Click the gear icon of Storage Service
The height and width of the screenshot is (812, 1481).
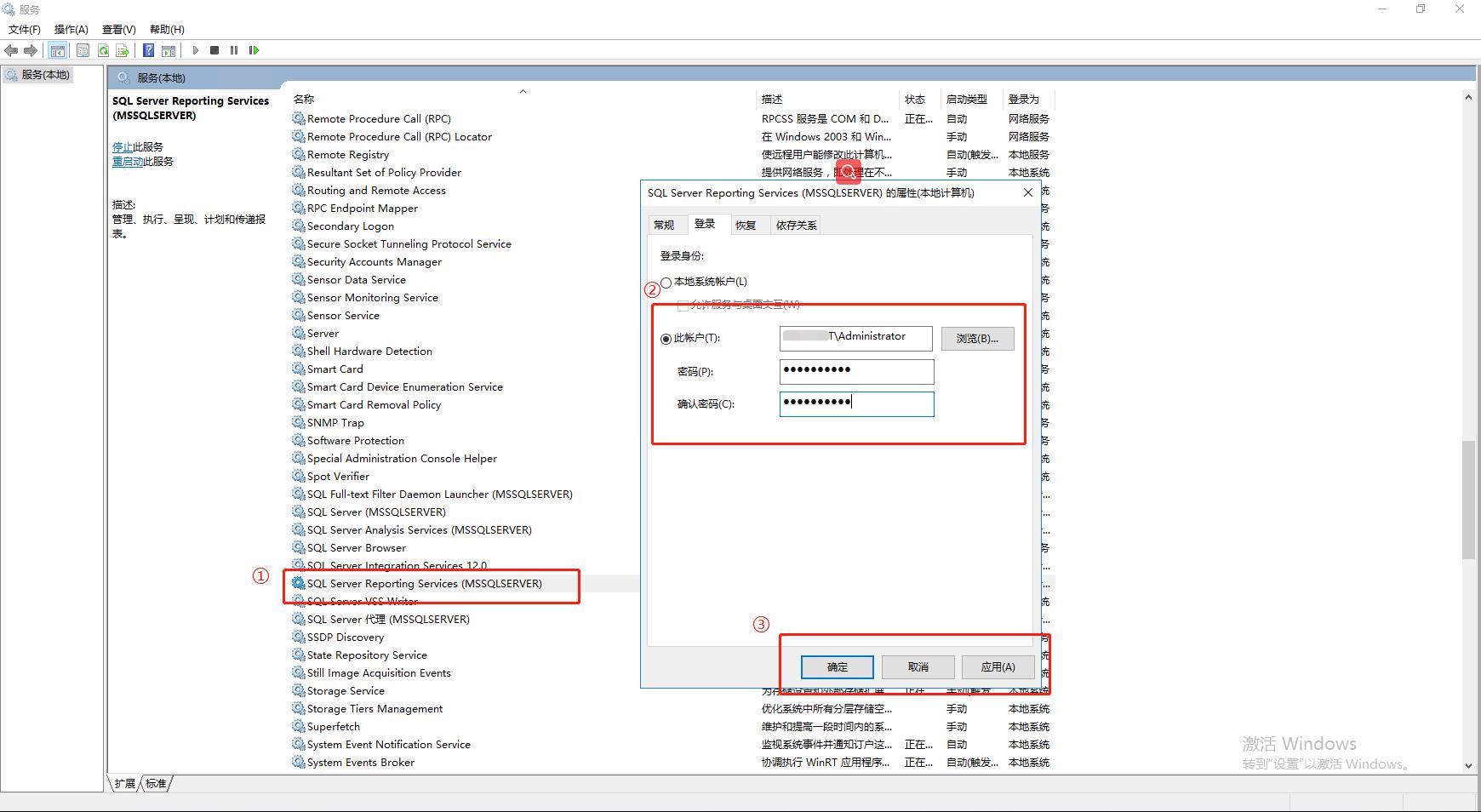[x=298, y=690]
